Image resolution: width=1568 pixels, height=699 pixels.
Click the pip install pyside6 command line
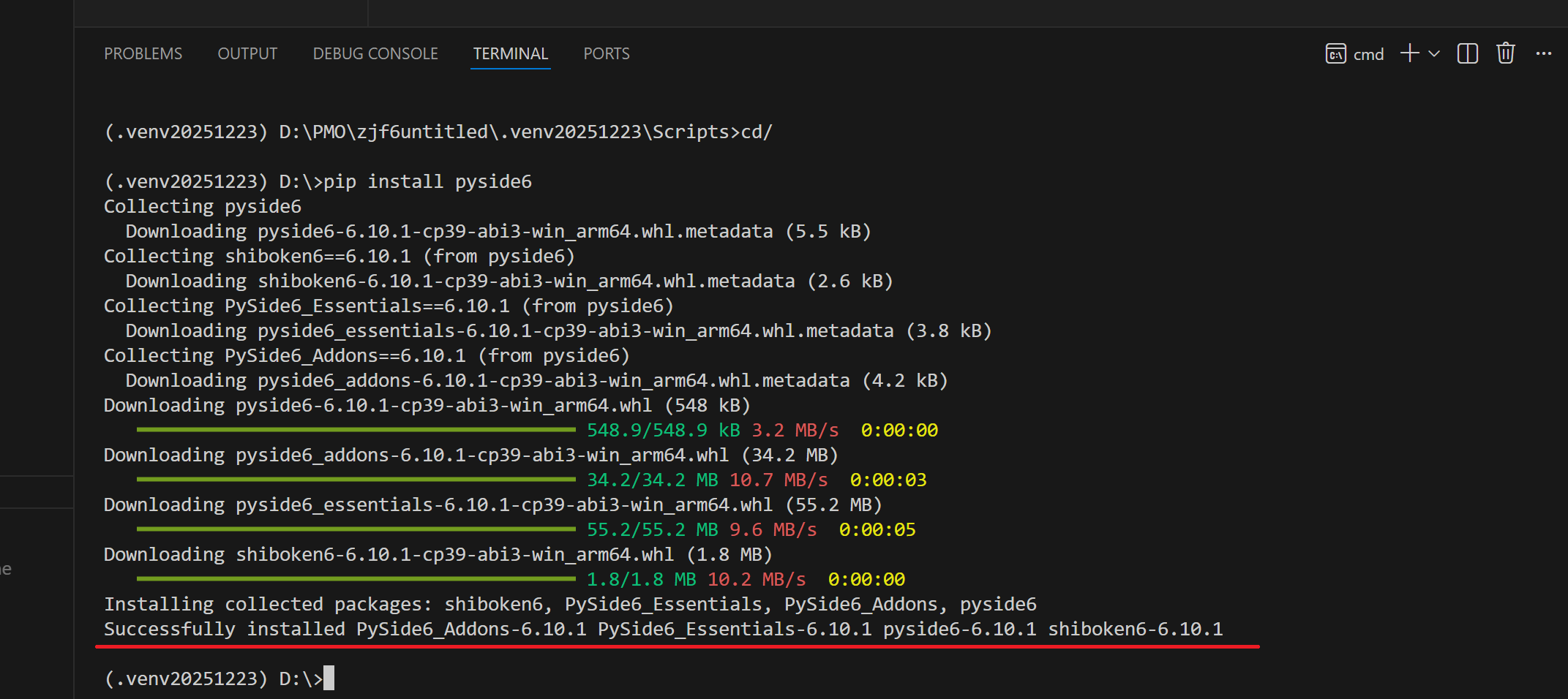(318, 181)
